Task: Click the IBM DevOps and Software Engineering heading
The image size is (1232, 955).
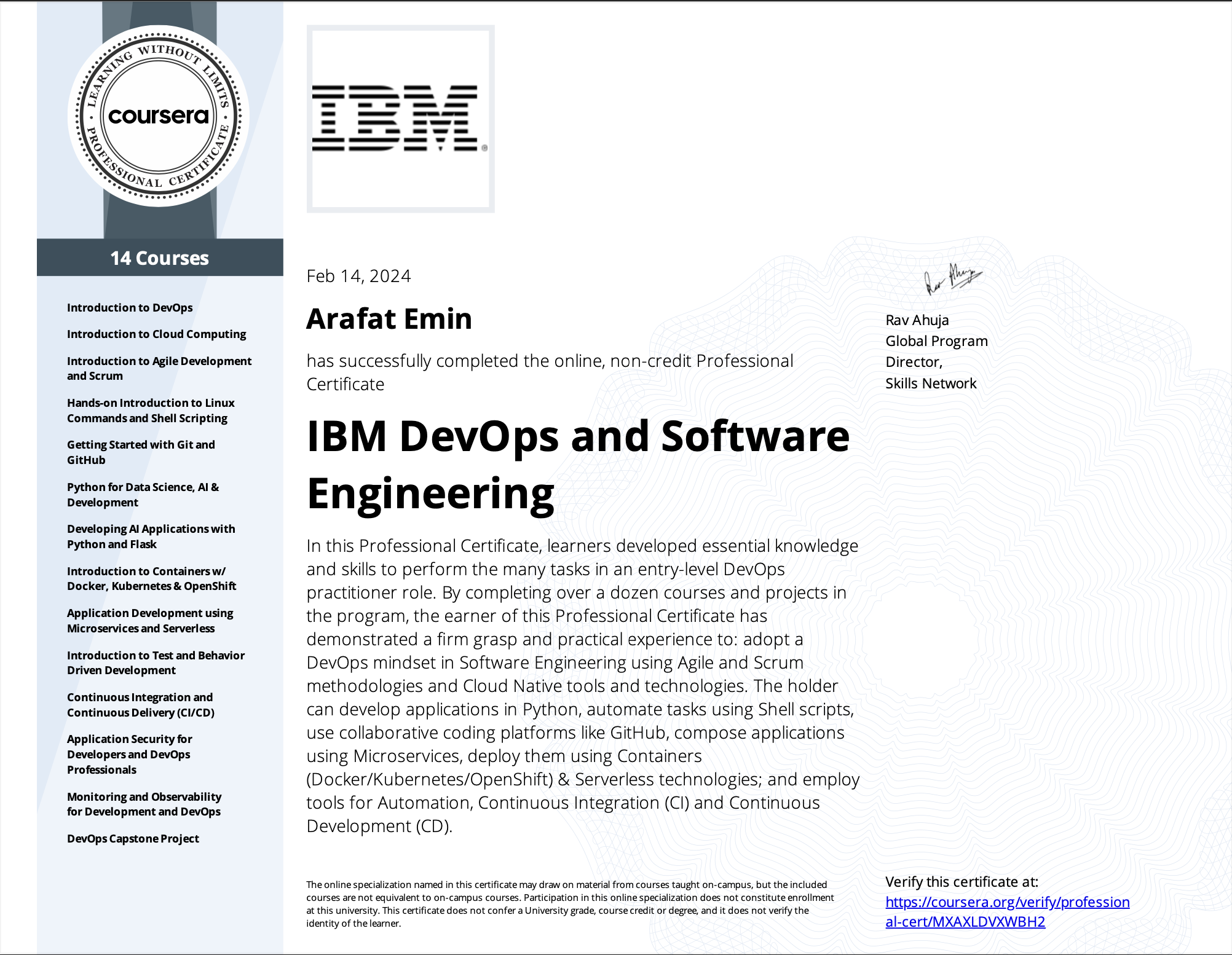Action: tap(577, 464)
